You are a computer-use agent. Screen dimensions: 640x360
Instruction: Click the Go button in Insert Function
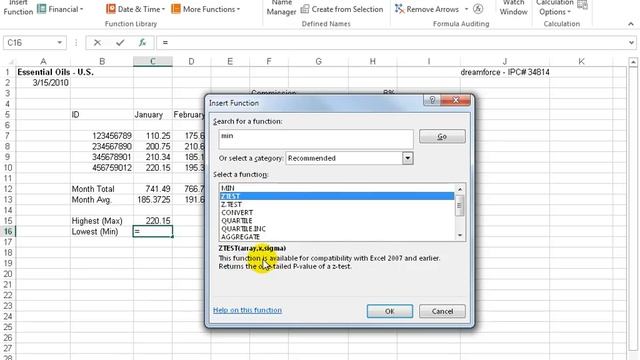[442, 136]
